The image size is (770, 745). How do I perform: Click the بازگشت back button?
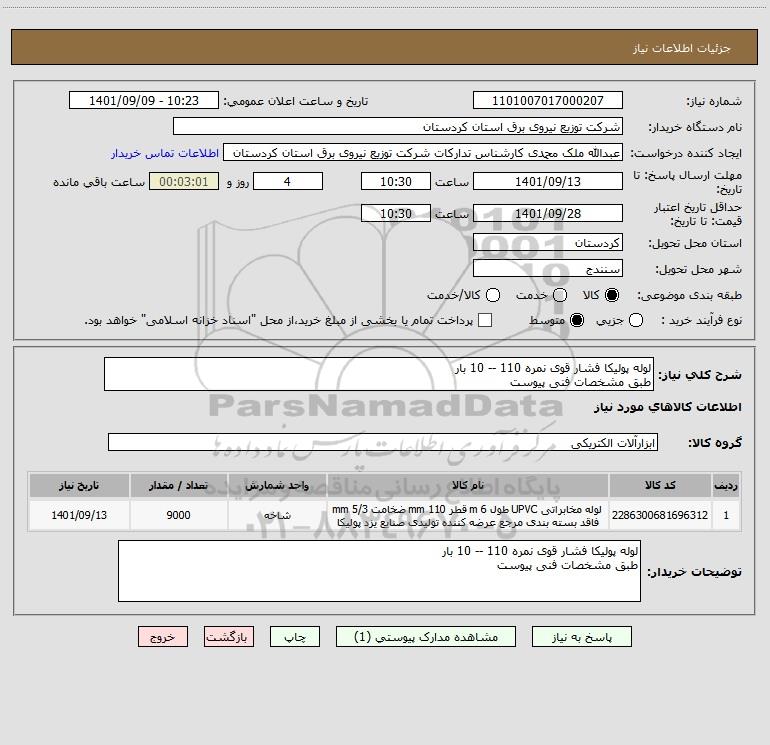[229, 637]
